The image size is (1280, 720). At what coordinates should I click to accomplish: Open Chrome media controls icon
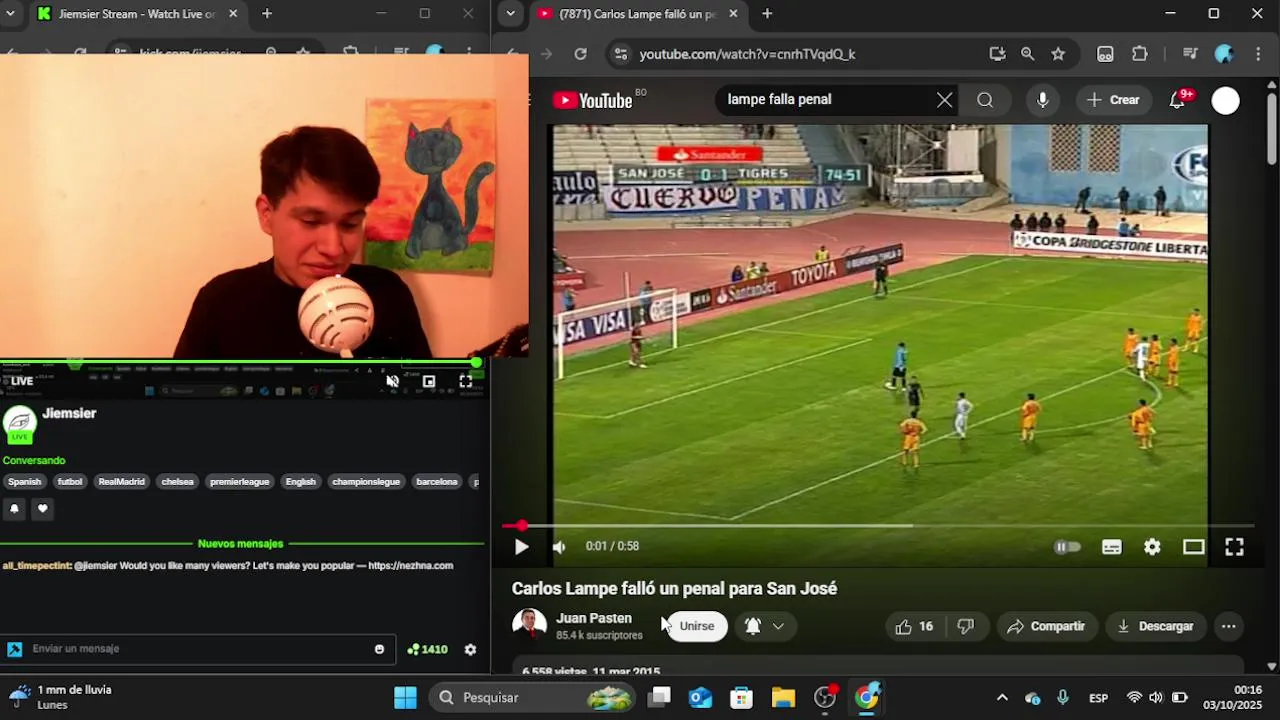pyautogui.click(x=1190, y=54)
